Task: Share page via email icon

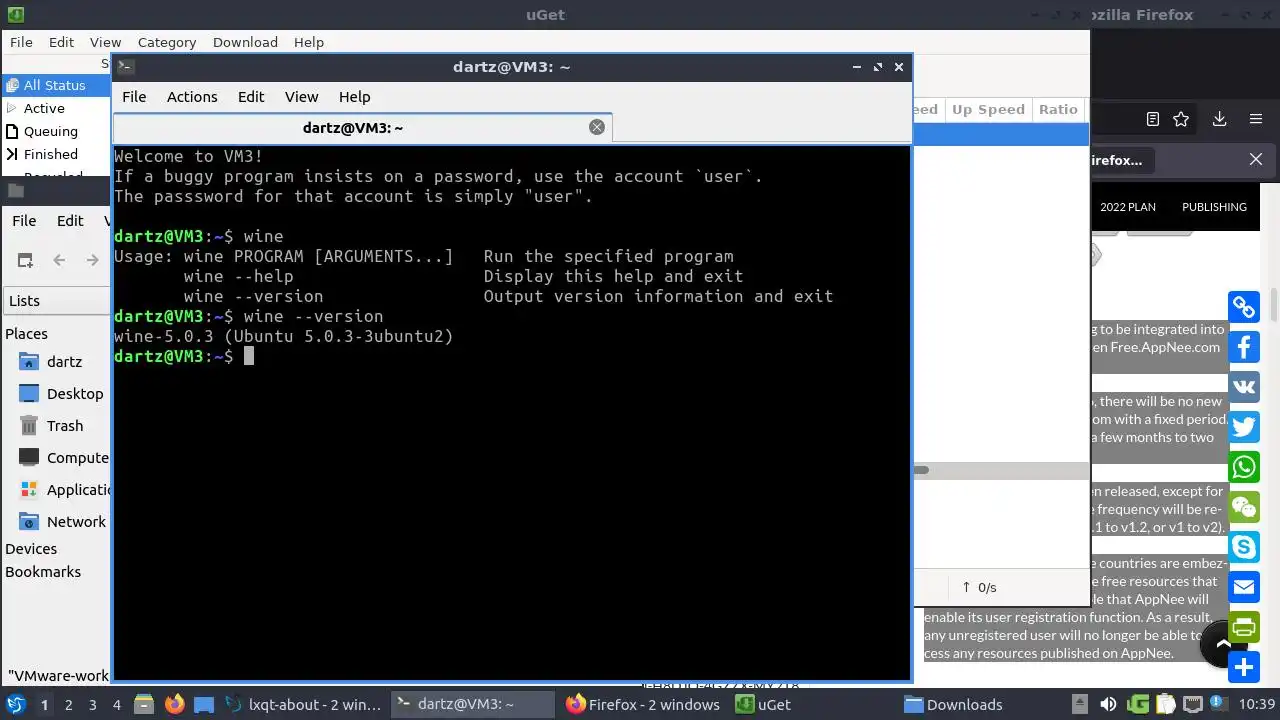Action: point(1244,587)
